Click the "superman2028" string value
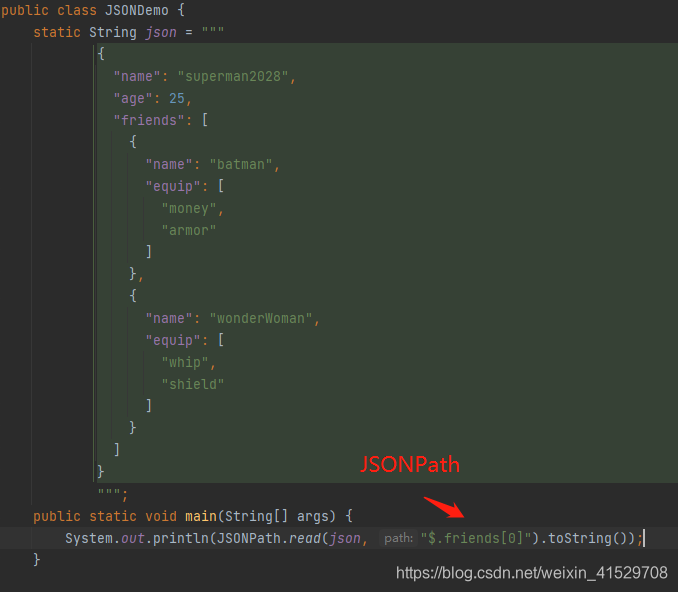Image resolution: width=678 pixels, height=592 pixels. [x=233, y=77]
